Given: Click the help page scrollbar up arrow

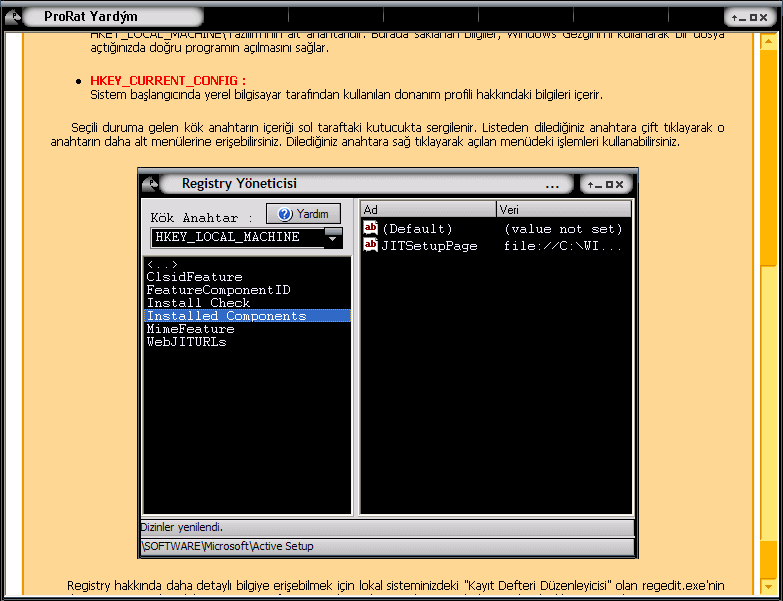Looking at the screenshot, I should click(x=768, y=39).
